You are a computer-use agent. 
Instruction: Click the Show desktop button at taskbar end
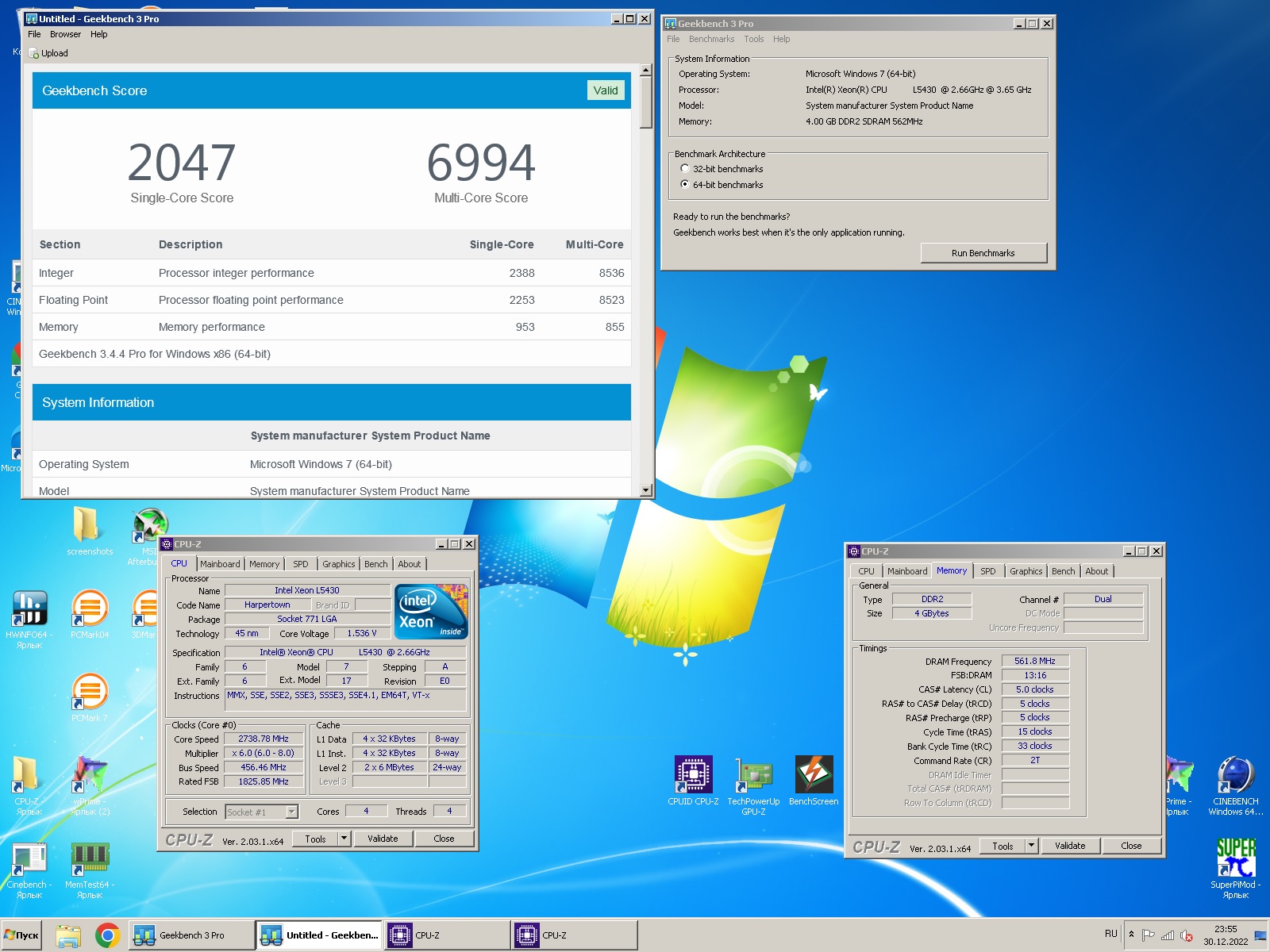(x=1261, y=935)
